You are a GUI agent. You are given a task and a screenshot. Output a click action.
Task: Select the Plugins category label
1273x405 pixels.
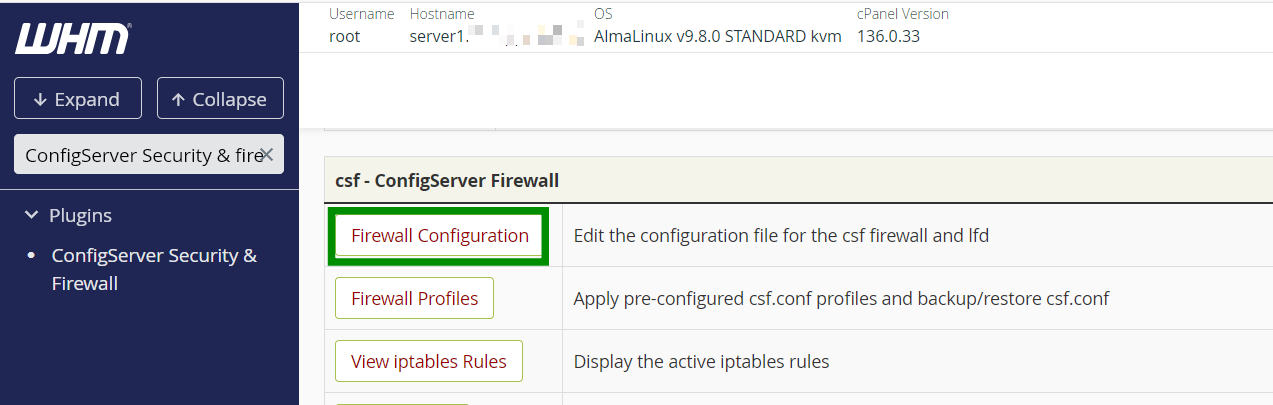81,215
